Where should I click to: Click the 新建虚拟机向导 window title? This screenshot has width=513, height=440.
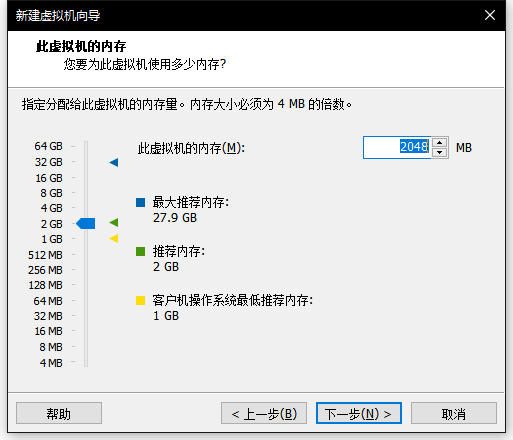(58, 15)
